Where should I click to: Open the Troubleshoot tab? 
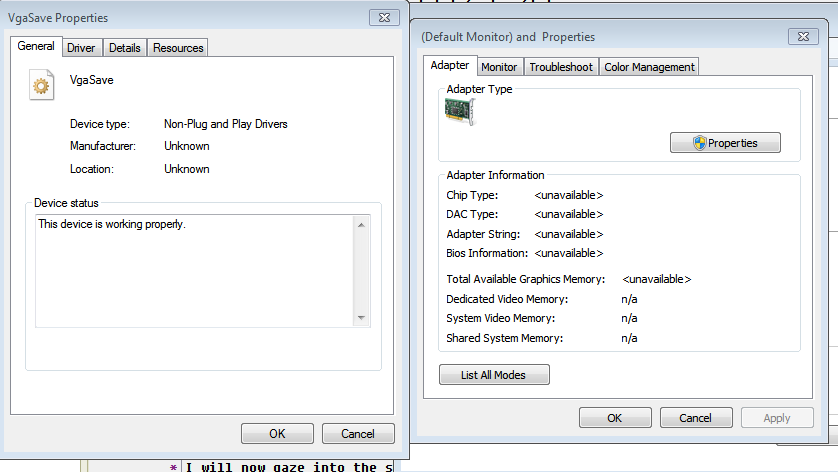(x=561, y=67)
